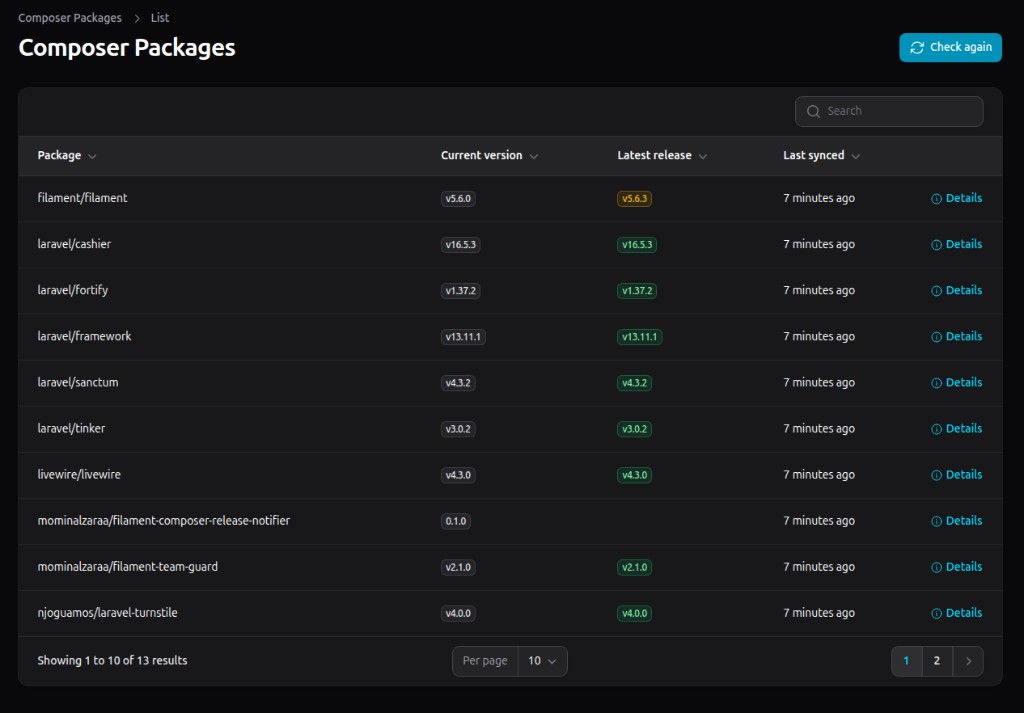The height and width of the screenshot is (713, 1024).
Task: Click njoguamos/laravel-turnstile package name
Action: (x=108, y=613)
